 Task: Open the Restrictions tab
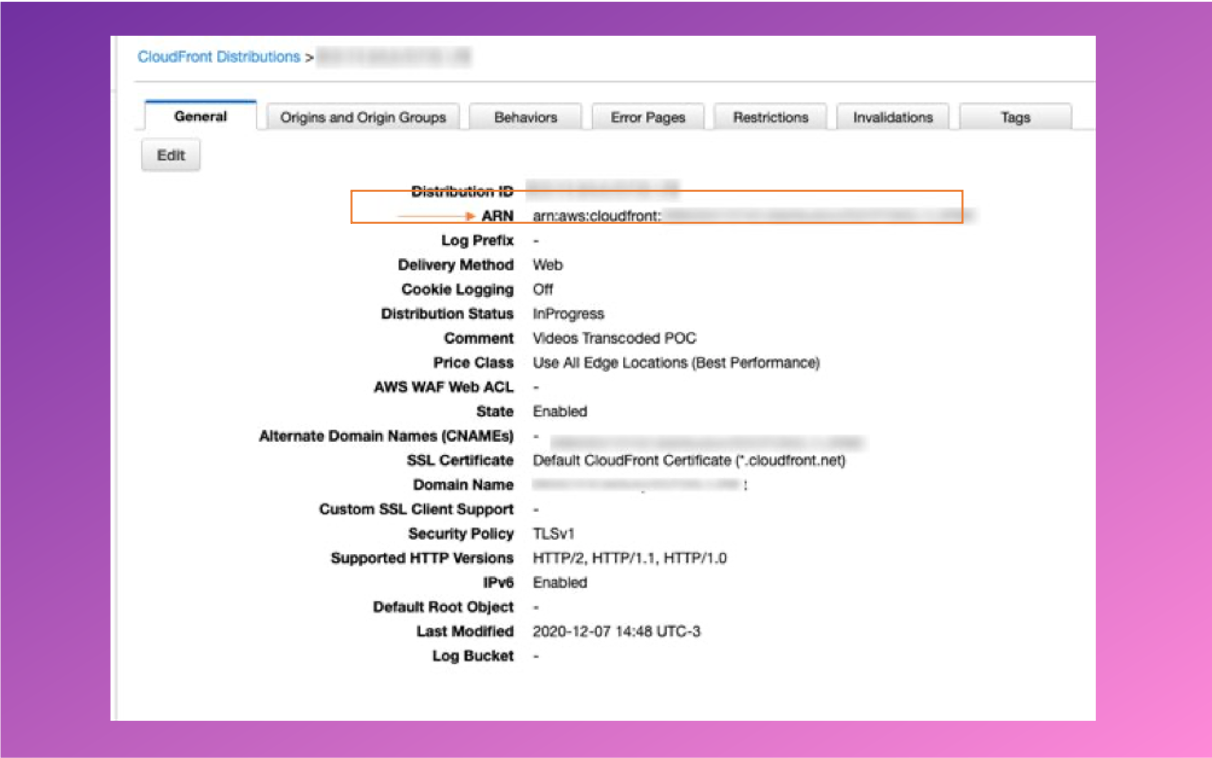770,117
